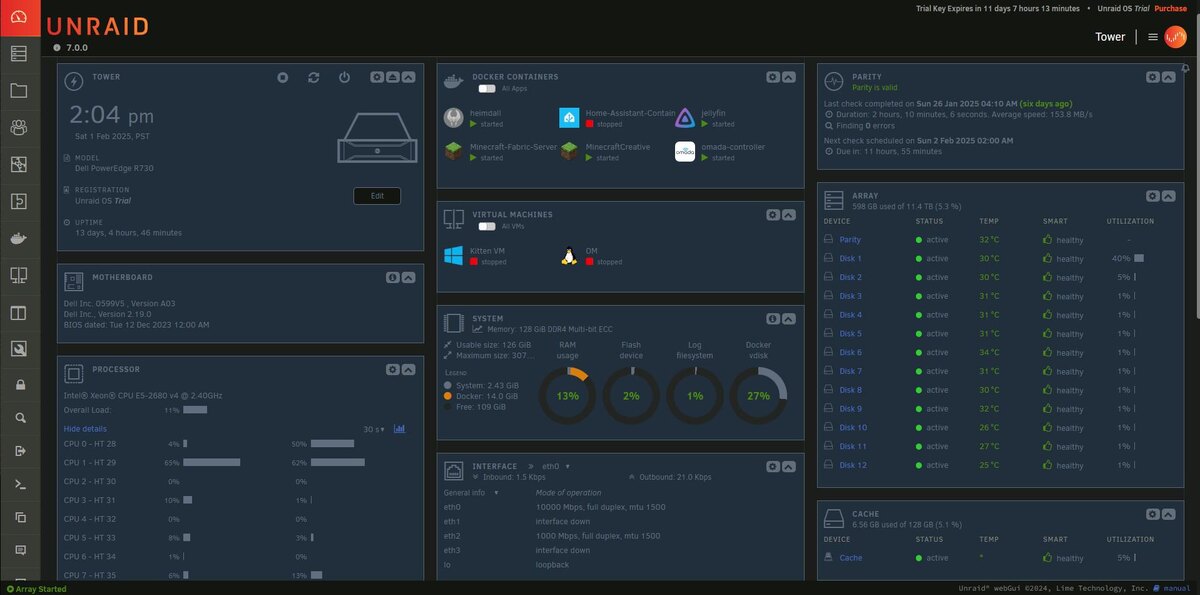Open the General info dropdown

point(471,493)
